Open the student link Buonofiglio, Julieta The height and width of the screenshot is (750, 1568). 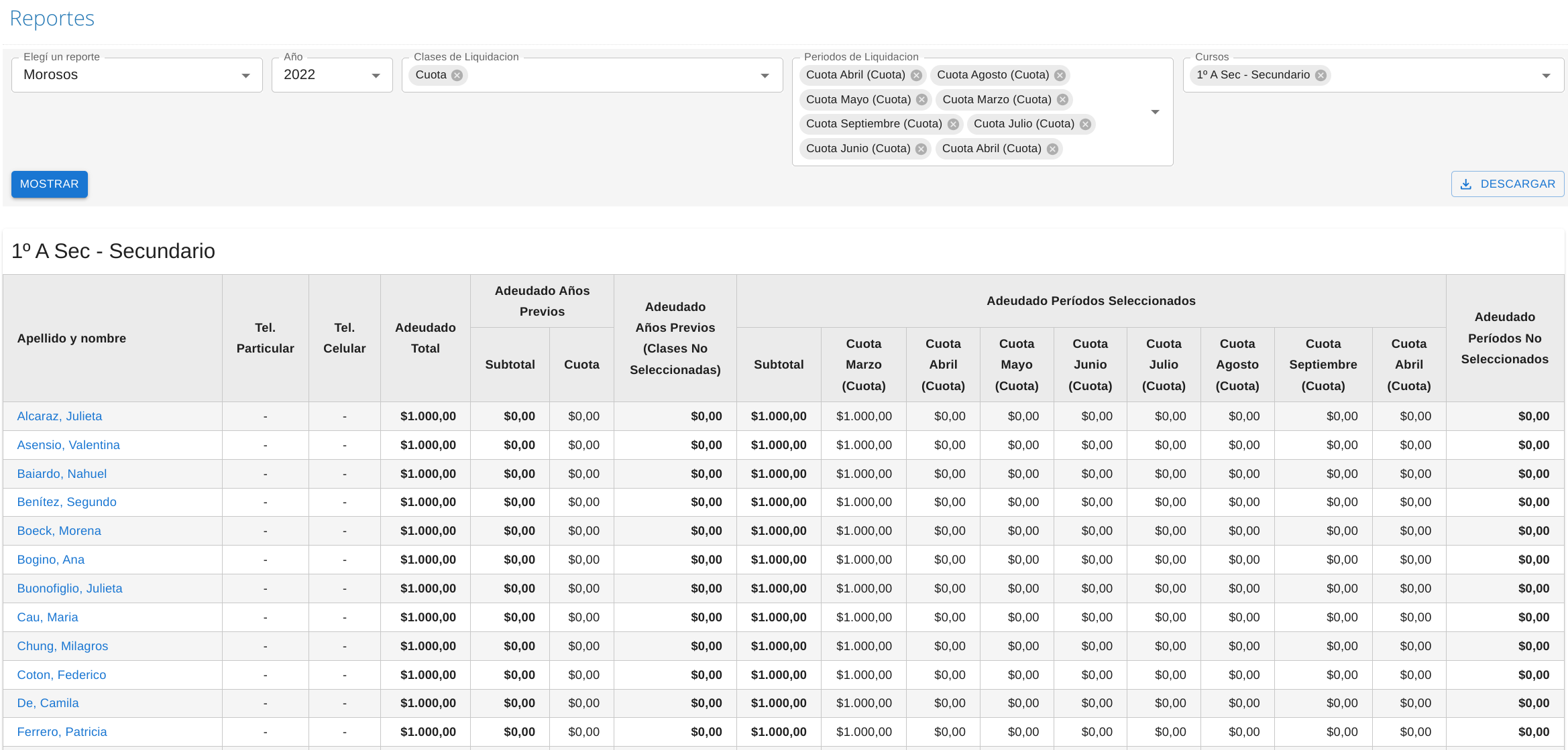coord(70,588)
